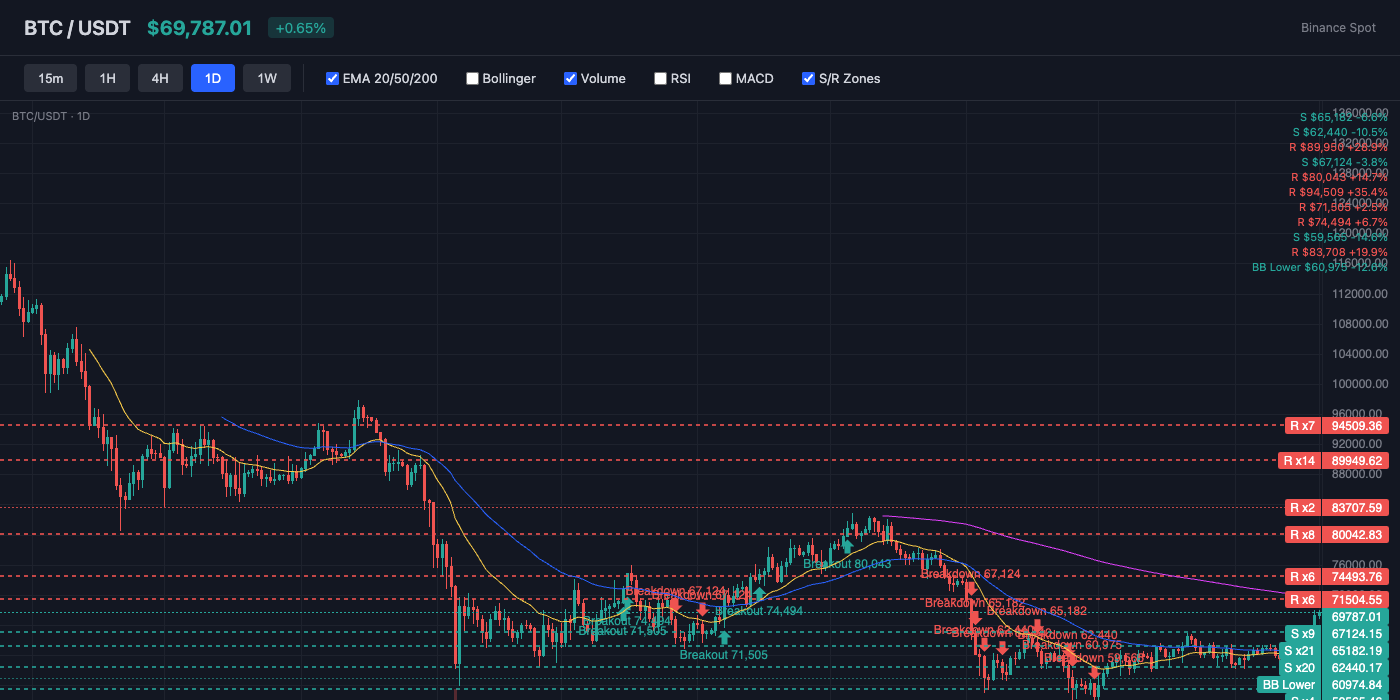Click the 89949.62 price label
This screenshot has width=1400, height=700.
point(1356,460)
